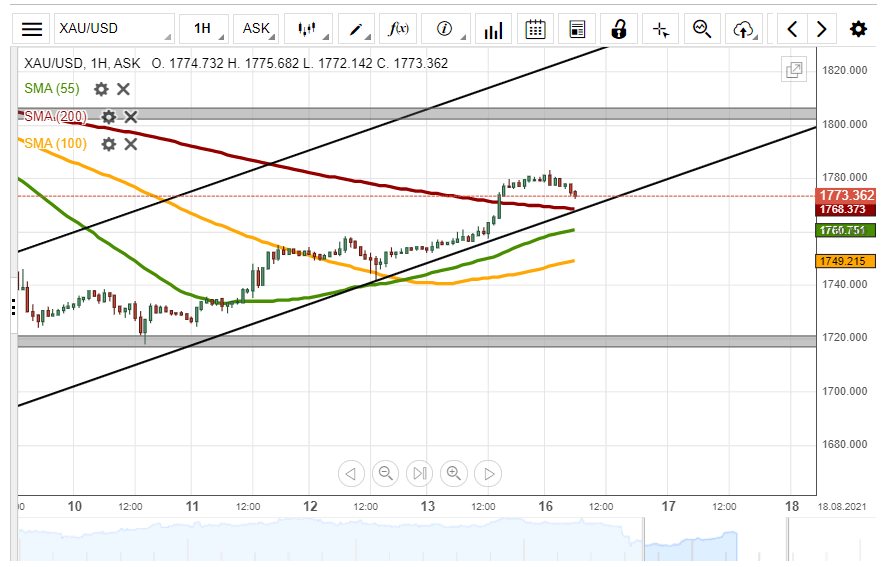Shift the chart left with the round arrow
886x567 pixels.
coord(351,474)
